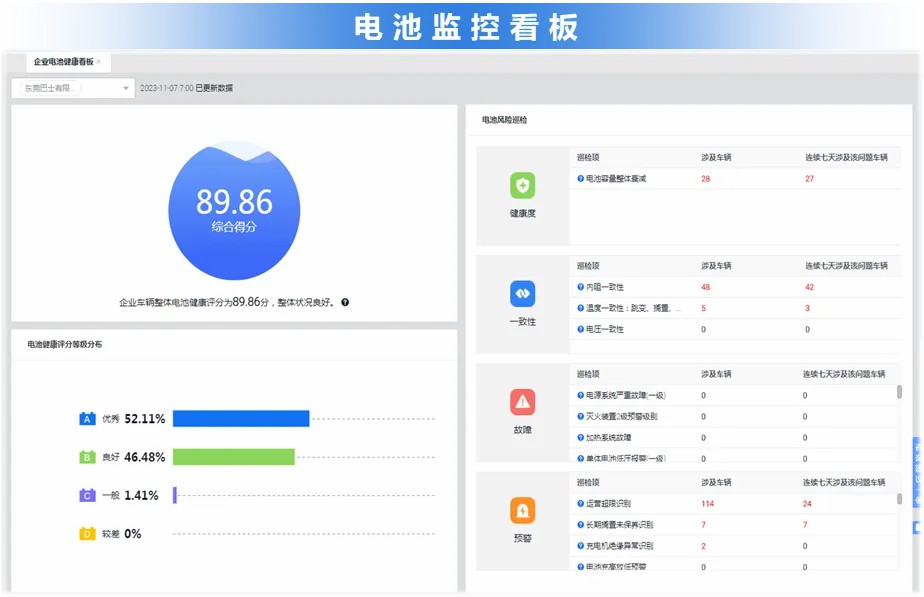Click the green 健康度 shield icon
Viewport: 924px width, 597px height.
[524, 186]
